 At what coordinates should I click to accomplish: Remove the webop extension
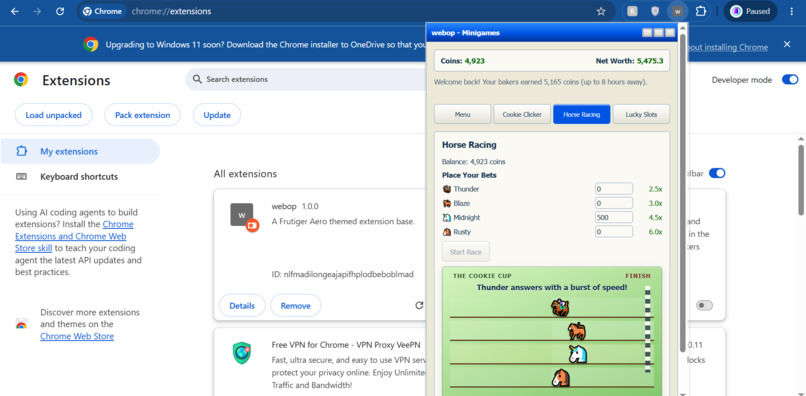(296, 306)
